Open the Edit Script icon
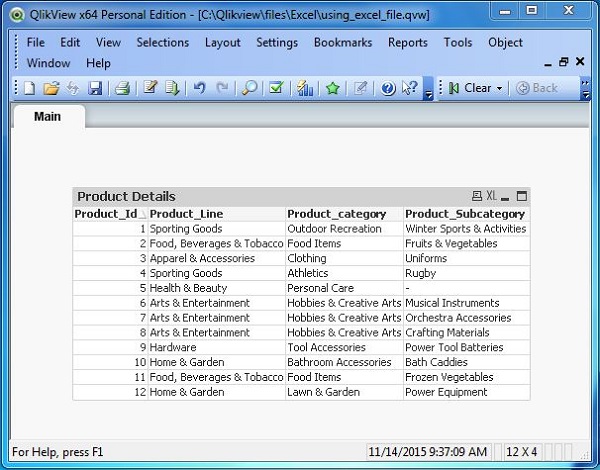 coord(150,88)
